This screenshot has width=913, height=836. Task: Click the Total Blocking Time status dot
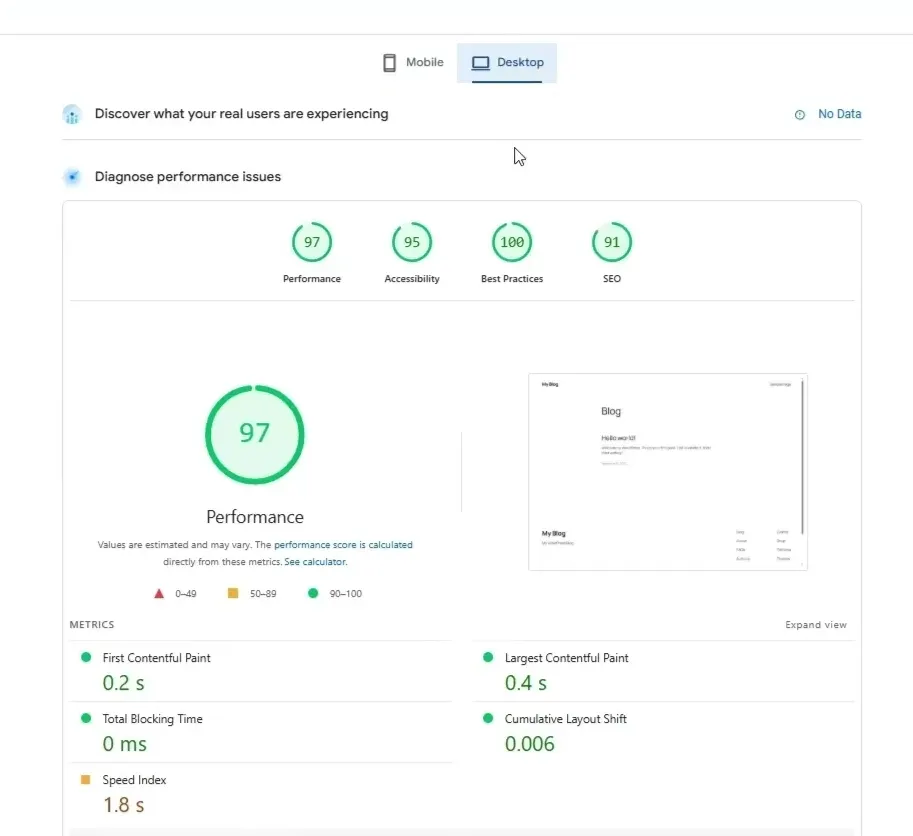[x=86, y=718]
